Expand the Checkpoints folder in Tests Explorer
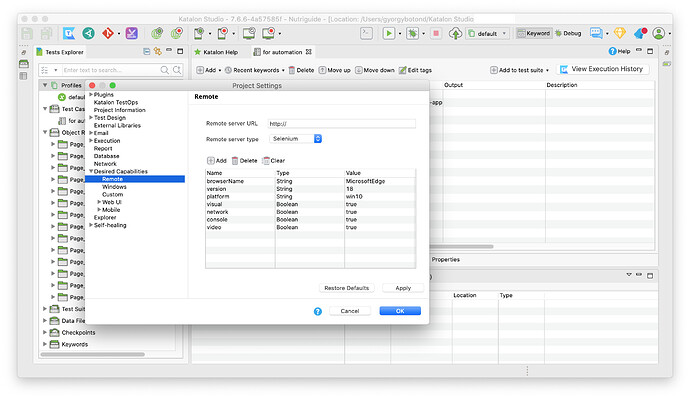Image resolution: width=690 pixels, height=399 pixels. pyautogui.click(x=45, y=332)
